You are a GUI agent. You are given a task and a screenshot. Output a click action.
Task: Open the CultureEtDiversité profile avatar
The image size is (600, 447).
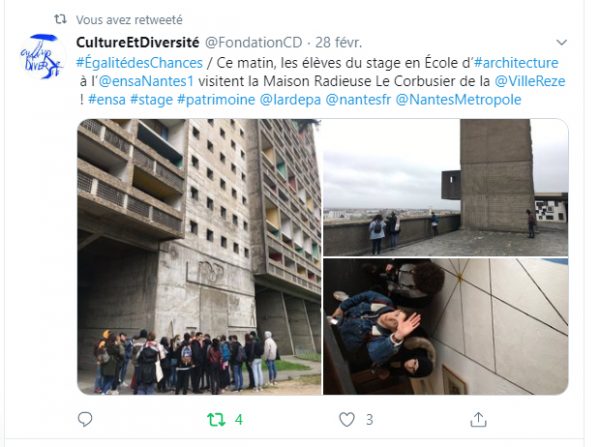click(41, 56)
